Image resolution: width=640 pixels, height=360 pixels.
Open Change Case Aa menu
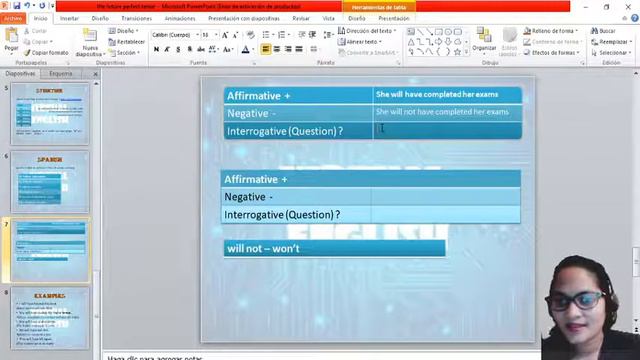tap(227, 49)
